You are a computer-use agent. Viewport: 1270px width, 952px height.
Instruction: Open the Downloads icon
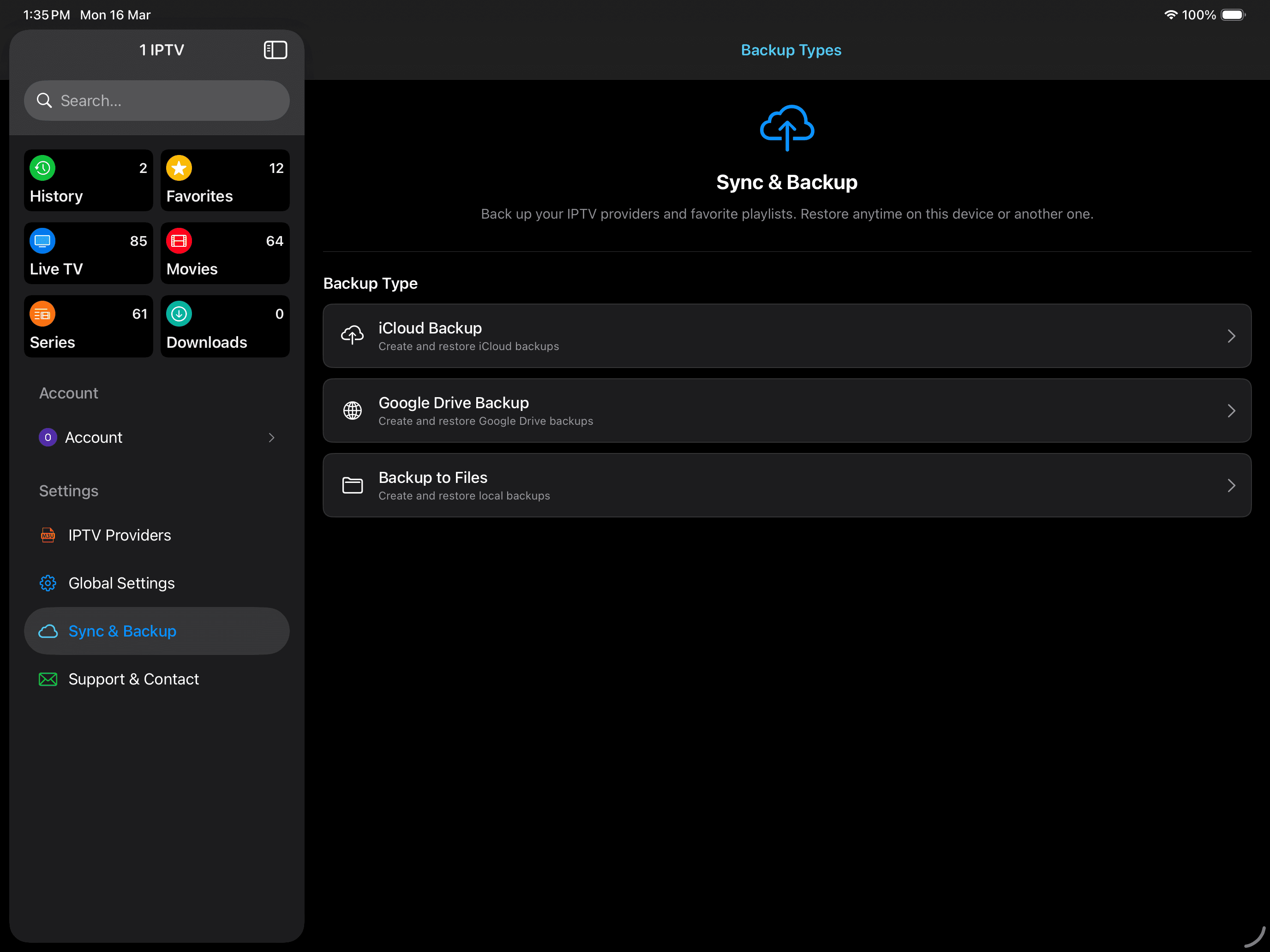179,314
